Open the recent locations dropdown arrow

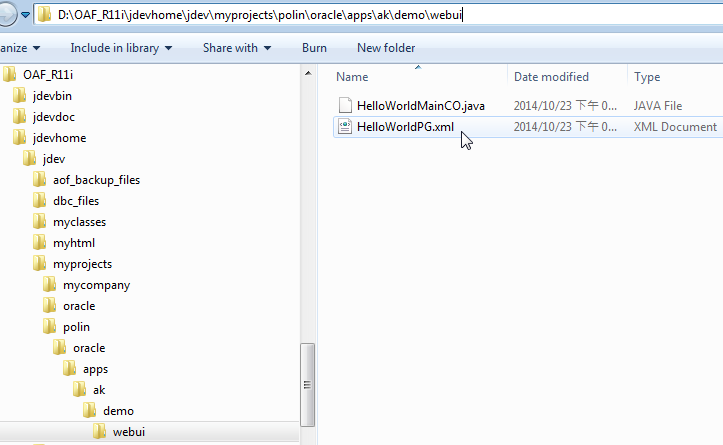(x=26, y=15)
